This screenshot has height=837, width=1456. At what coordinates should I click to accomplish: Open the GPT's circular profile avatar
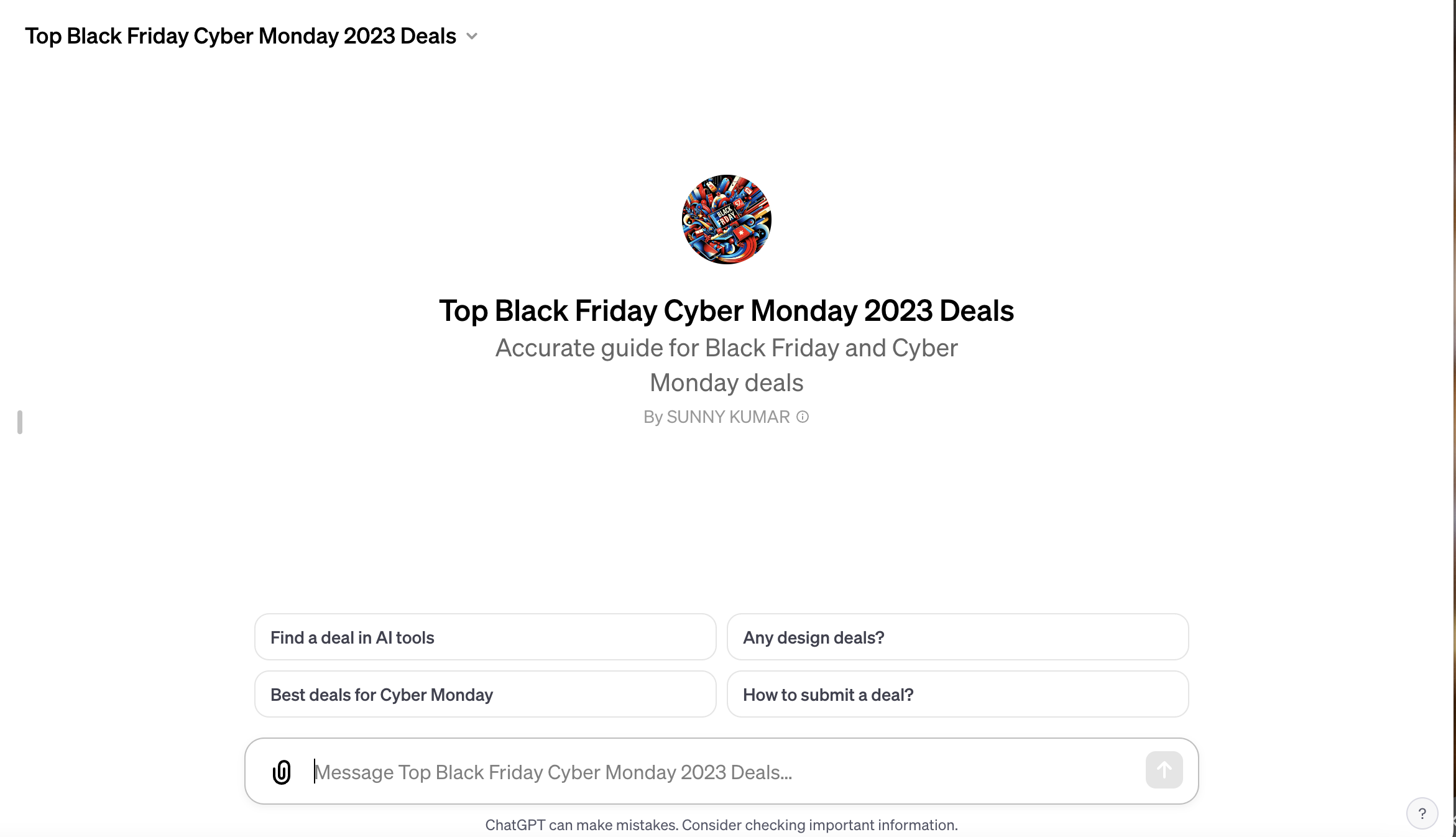(x=726, y=220)
